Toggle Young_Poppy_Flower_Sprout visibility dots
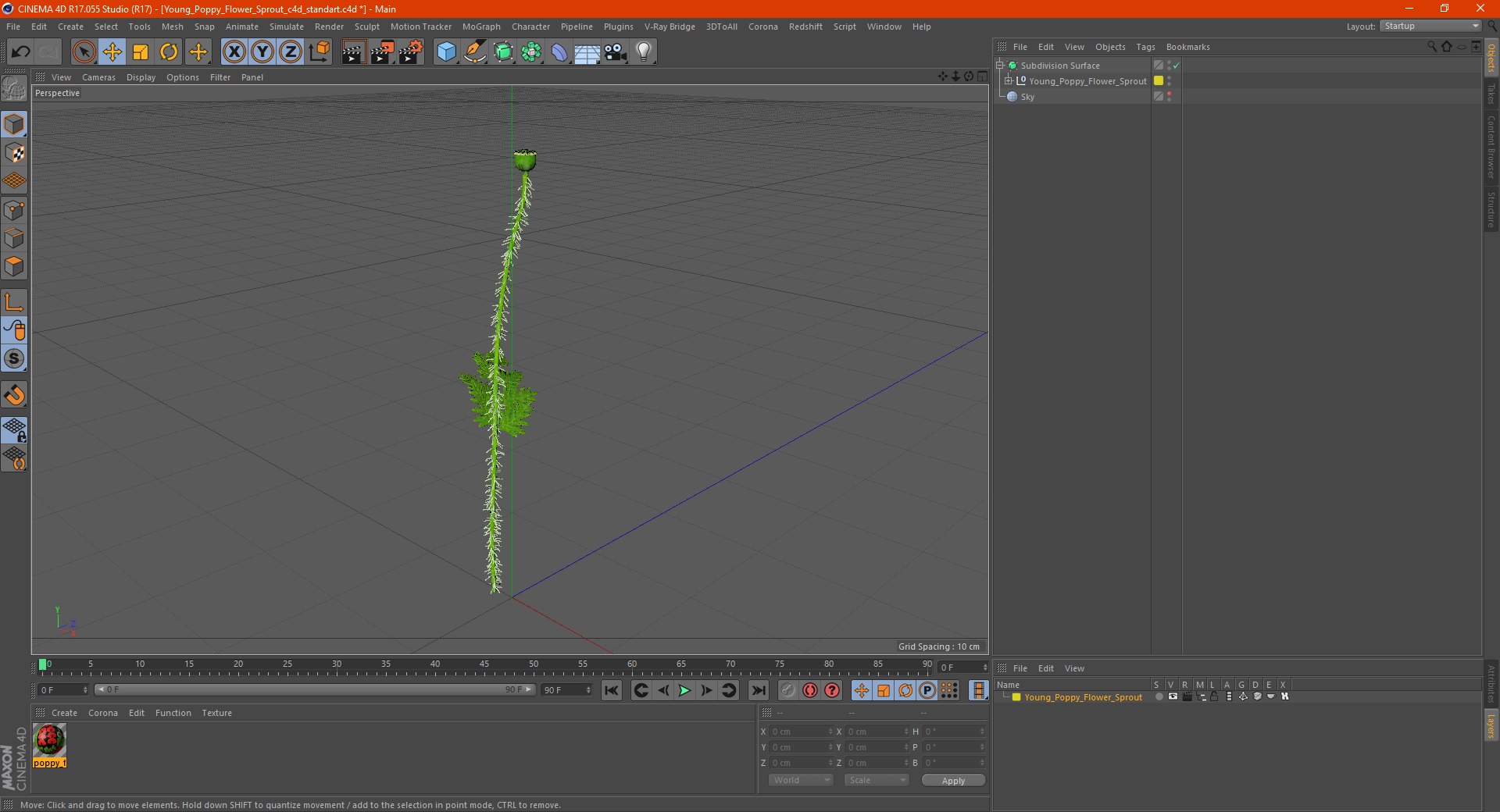This screenshot has height=812, width=1500. [1169, 81]
